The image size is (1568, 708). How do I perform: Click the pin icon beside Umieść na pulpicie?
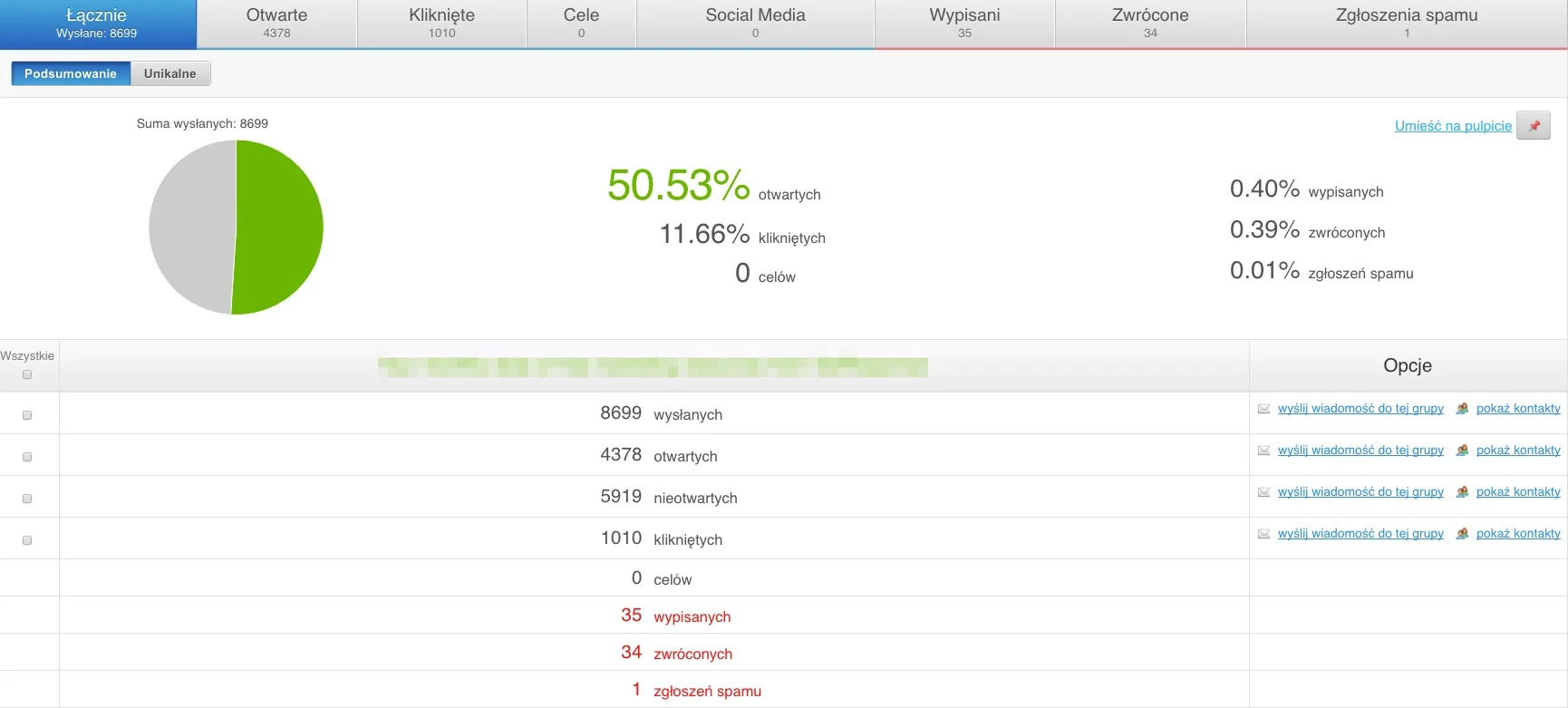(x=1534, y=126)
